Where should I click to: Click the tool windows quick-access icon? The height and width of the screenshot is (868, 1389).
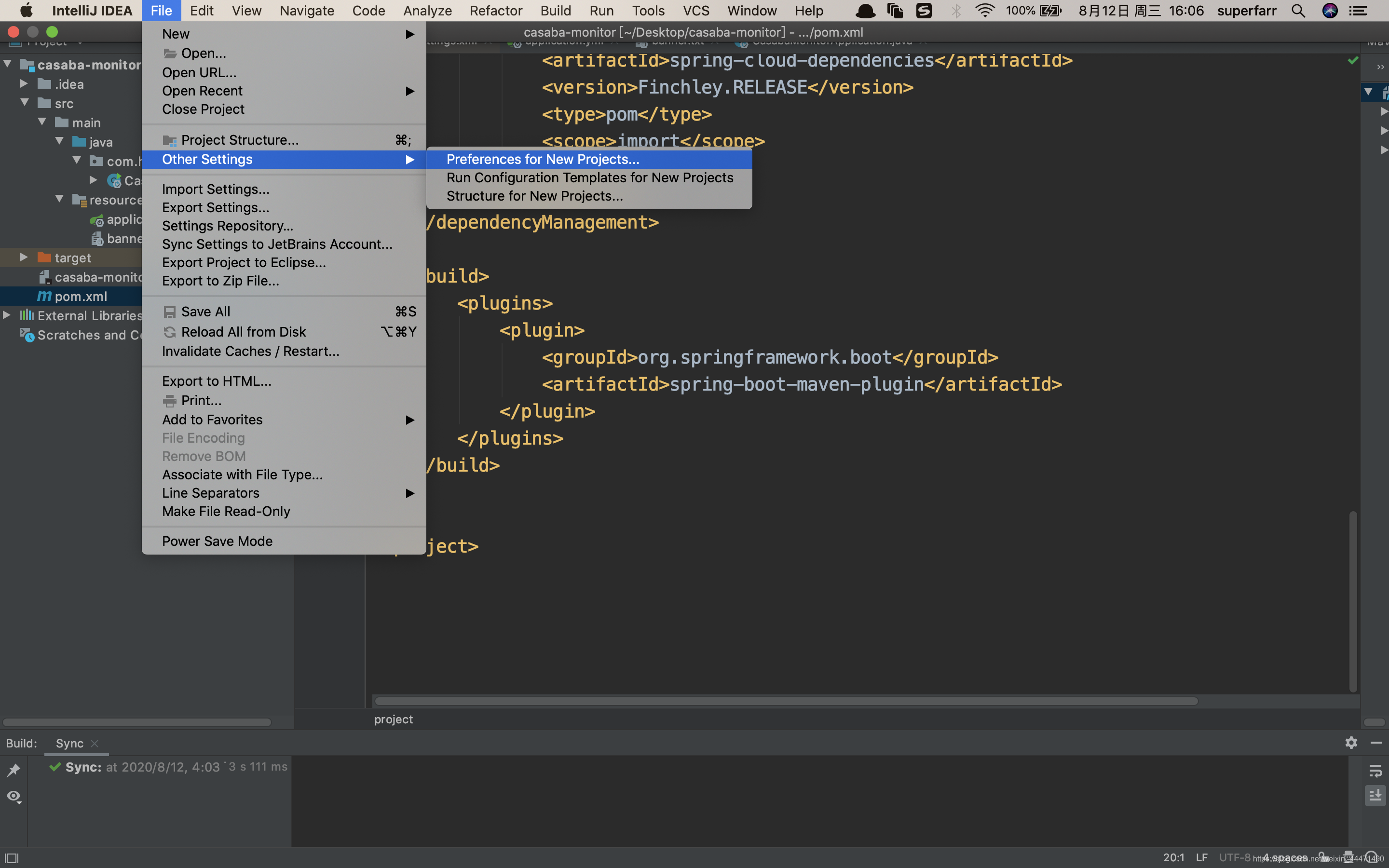point(12,858)
